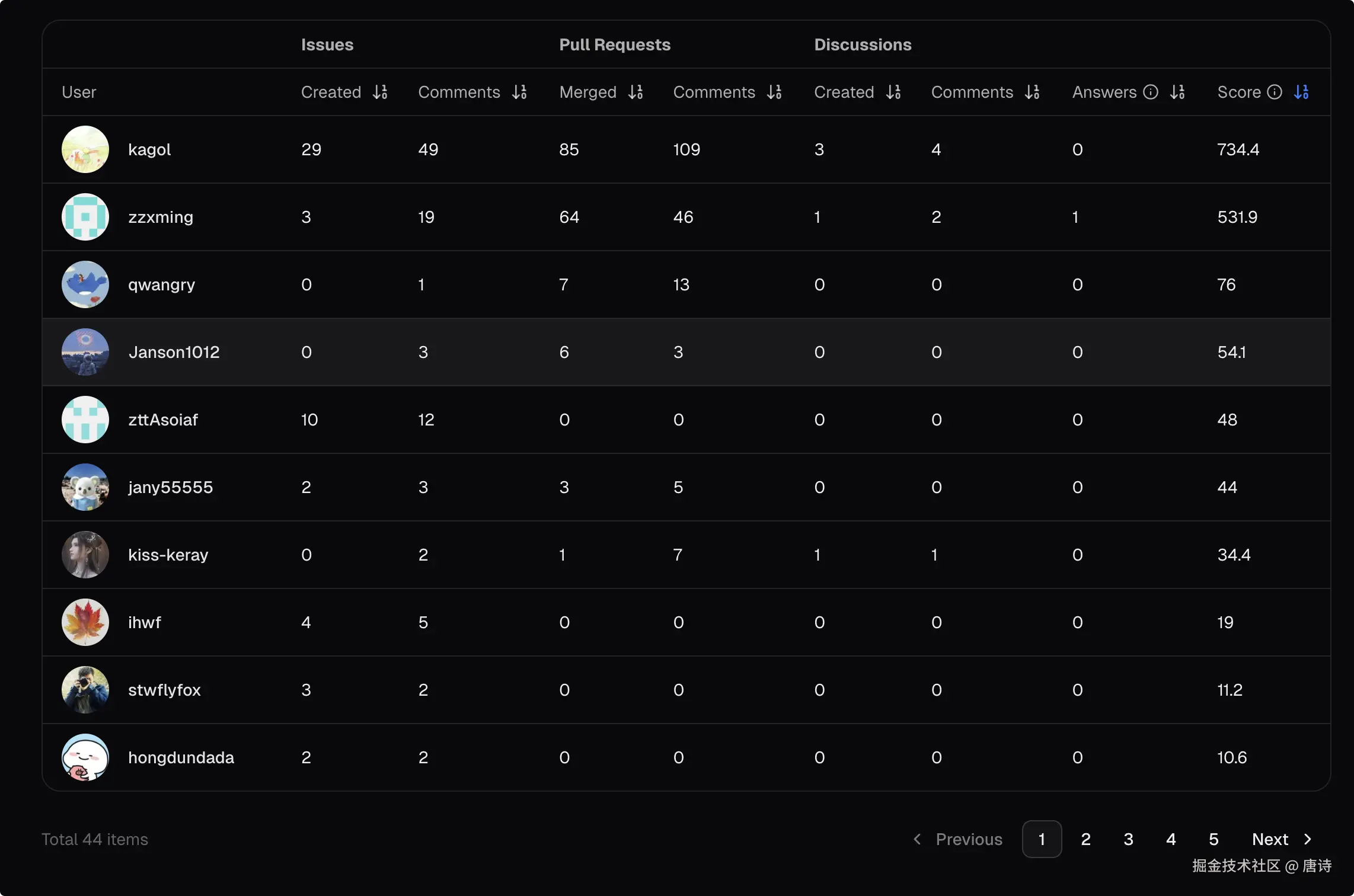1354x896 pixels.
Task: Sort by Merged pull requests icon
Action: [636, 92]
